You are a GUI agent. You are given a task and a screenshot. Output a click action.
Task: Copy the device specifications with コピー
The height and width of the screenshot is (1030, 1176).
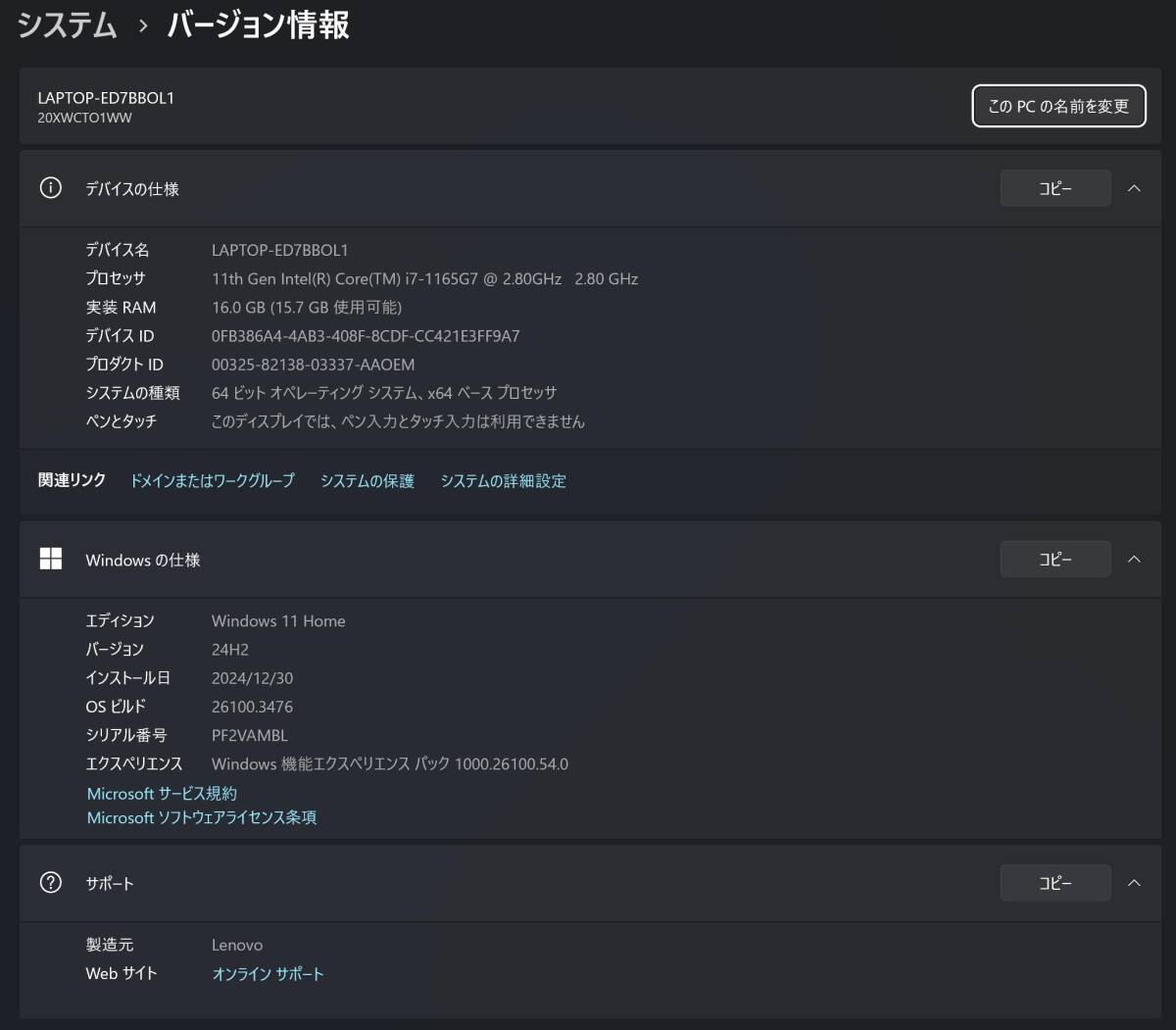coord(1055,188)
